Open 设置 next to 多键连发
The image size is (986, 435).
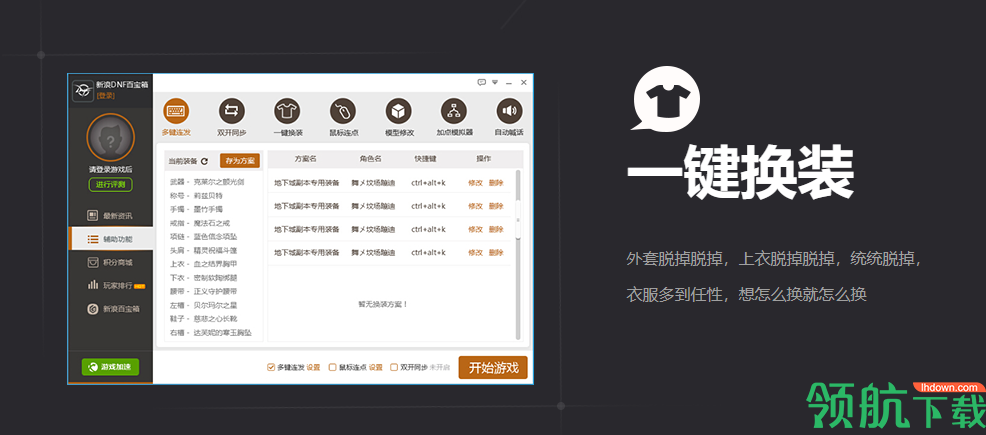[313, 367]
